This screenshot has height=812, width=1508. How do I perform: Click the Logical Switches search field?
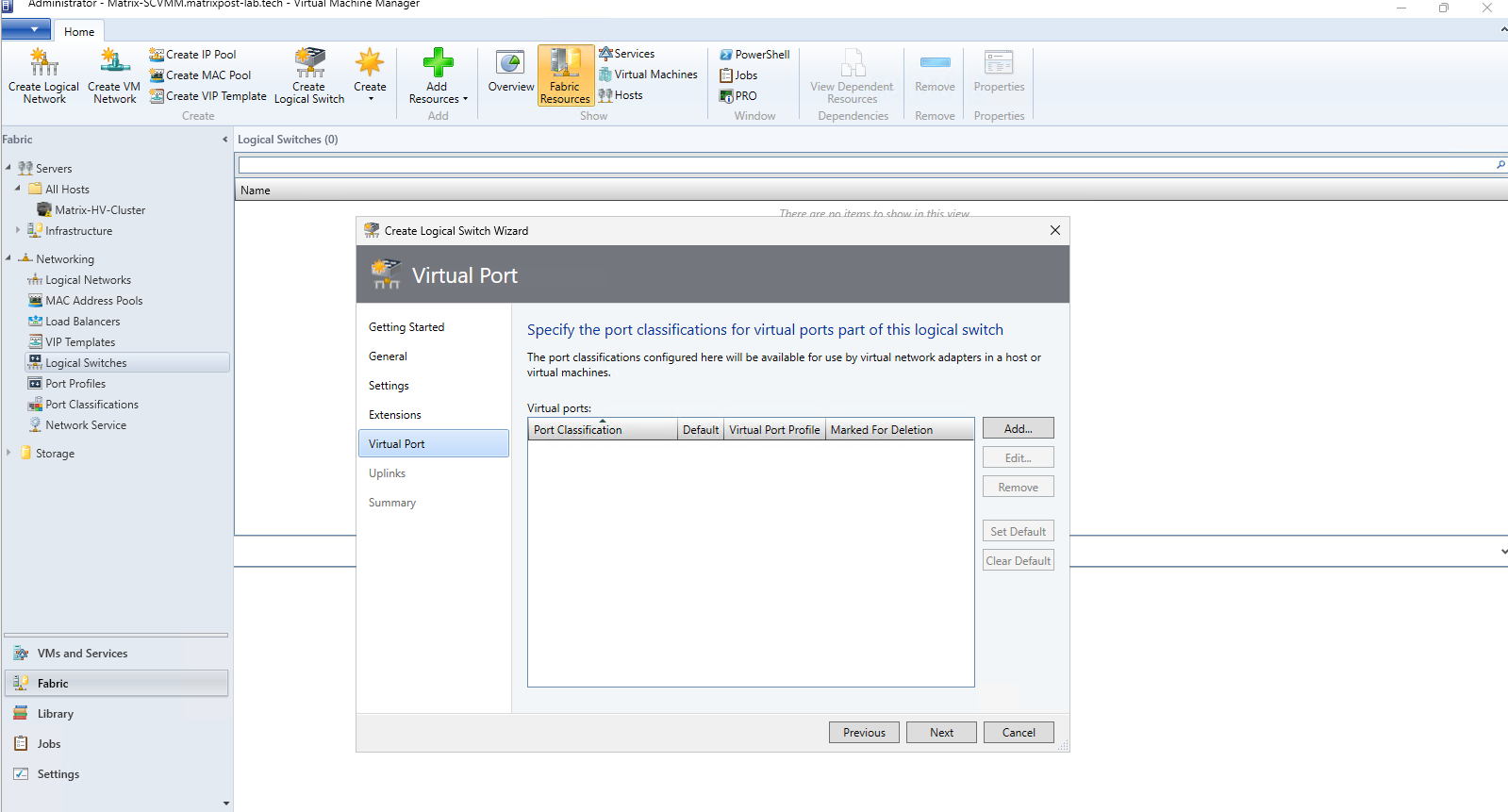pyautogui.click(x=866, y=165)
